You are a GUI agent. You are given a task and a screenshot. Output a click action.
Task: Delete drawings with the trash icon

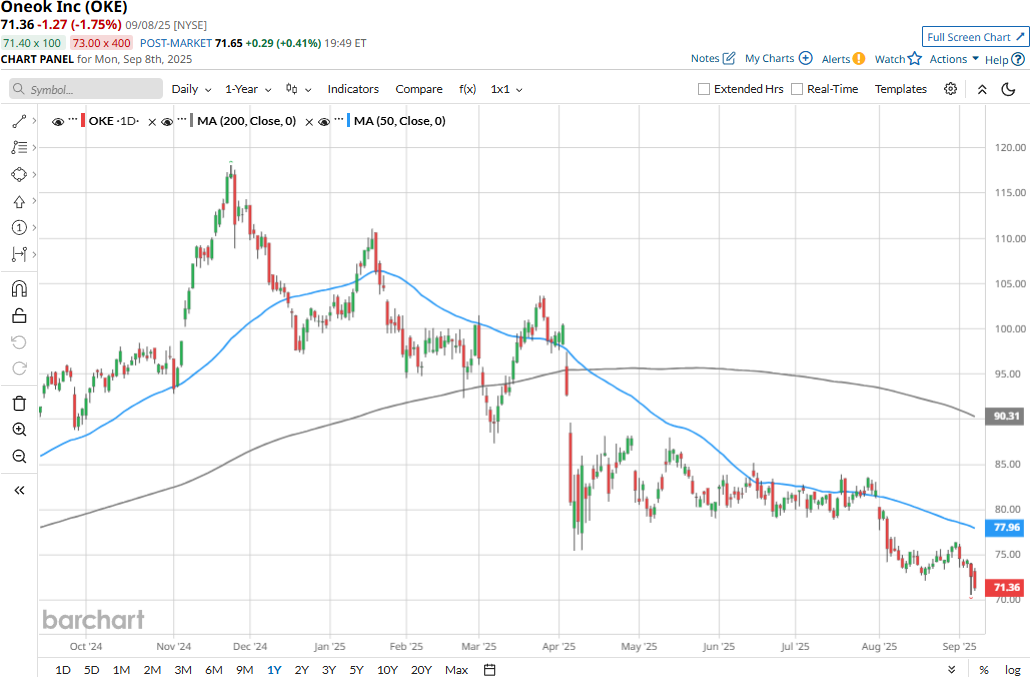tap(19, 403)
